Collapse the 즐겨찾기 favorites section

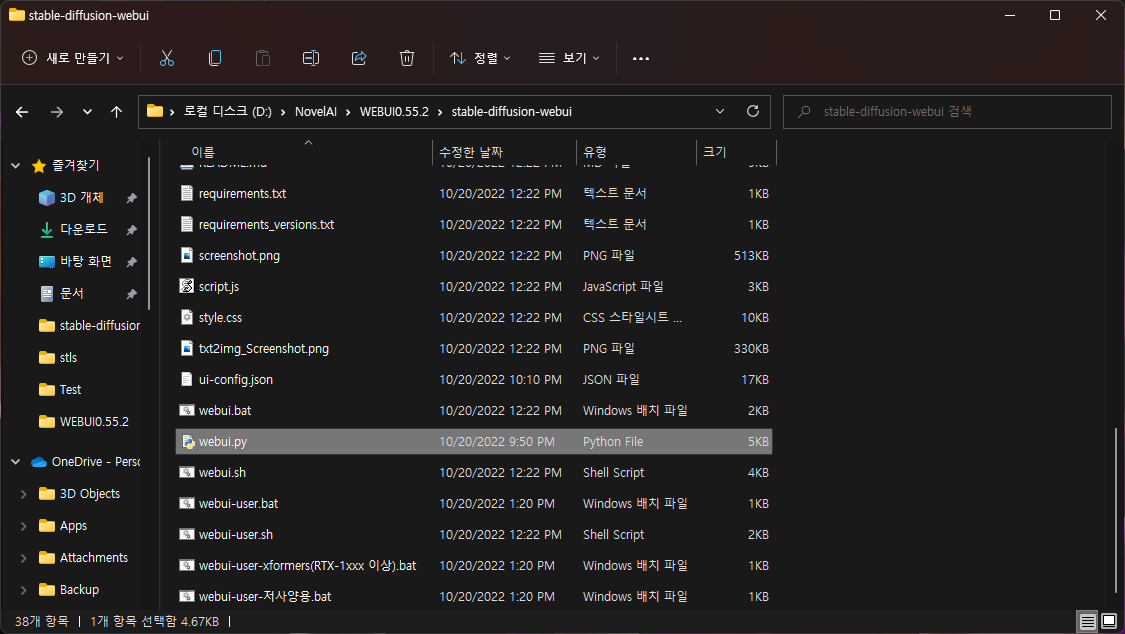click(16, 166)
